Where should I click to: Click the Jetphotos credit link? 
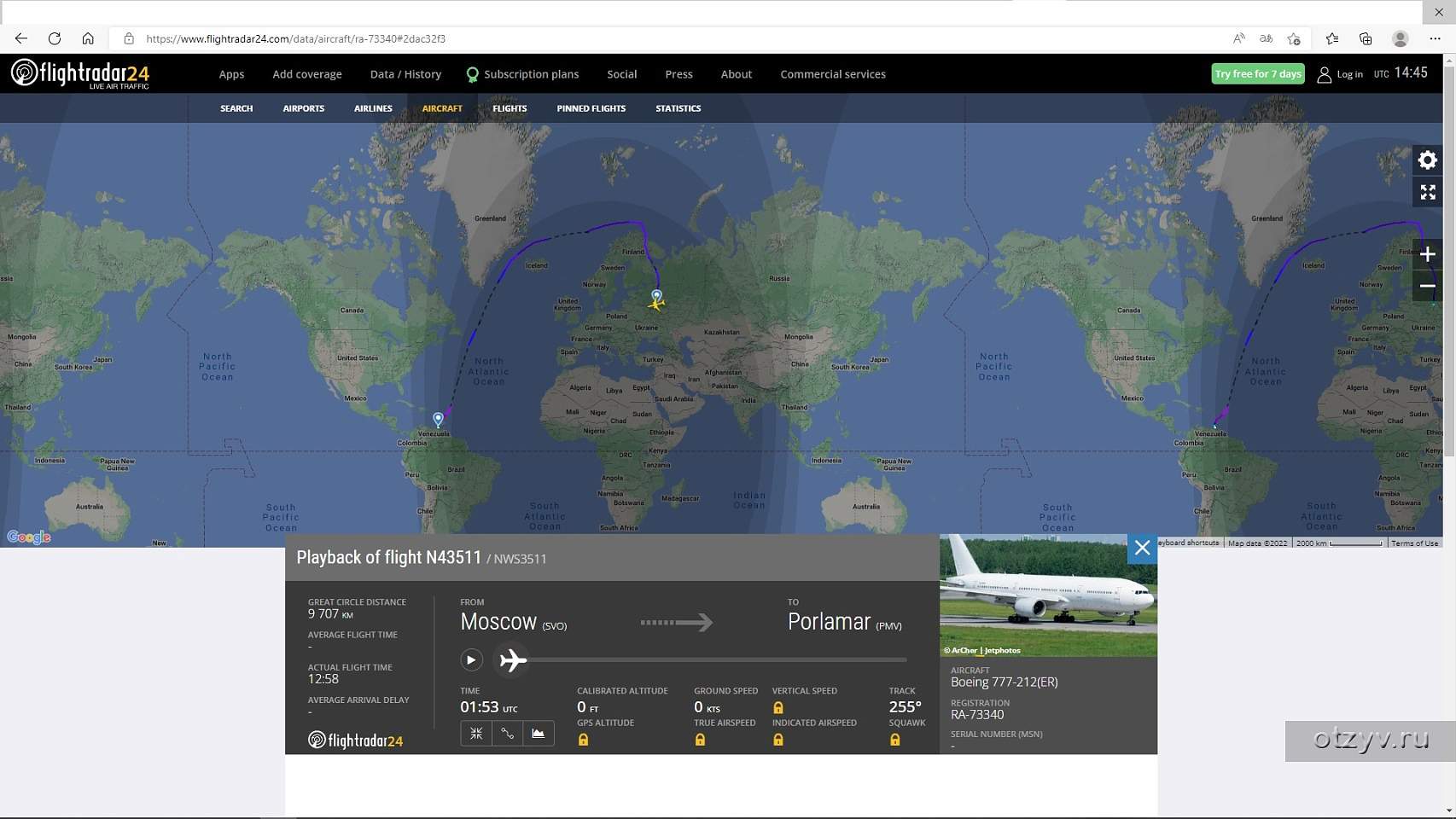pos(982,650)
